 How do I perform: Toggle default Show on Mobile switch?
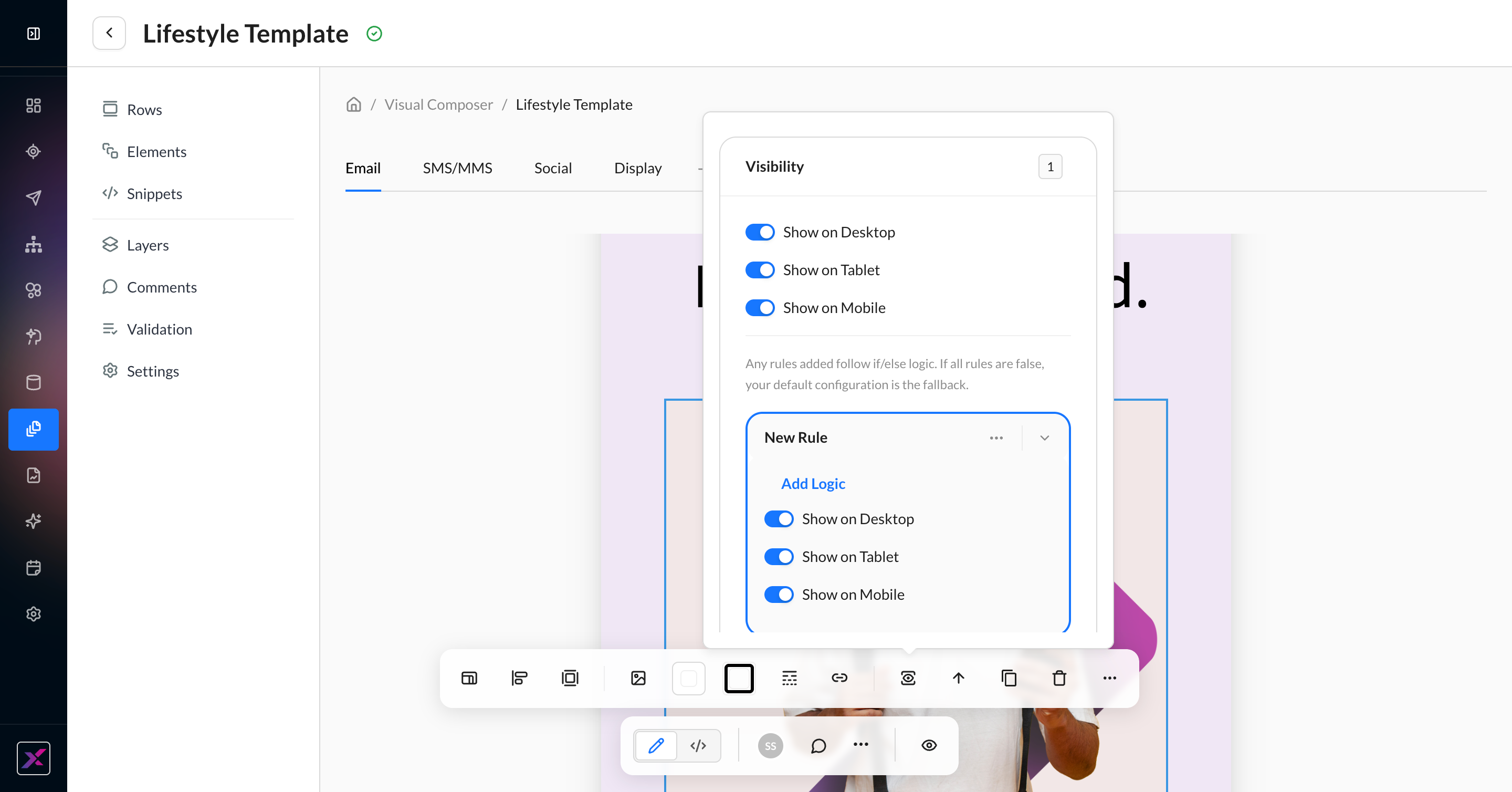[760, 308]
